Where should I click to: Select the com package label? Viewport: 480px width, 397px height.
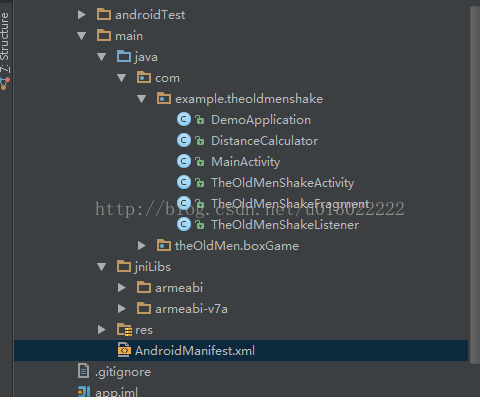pos(167,78)
